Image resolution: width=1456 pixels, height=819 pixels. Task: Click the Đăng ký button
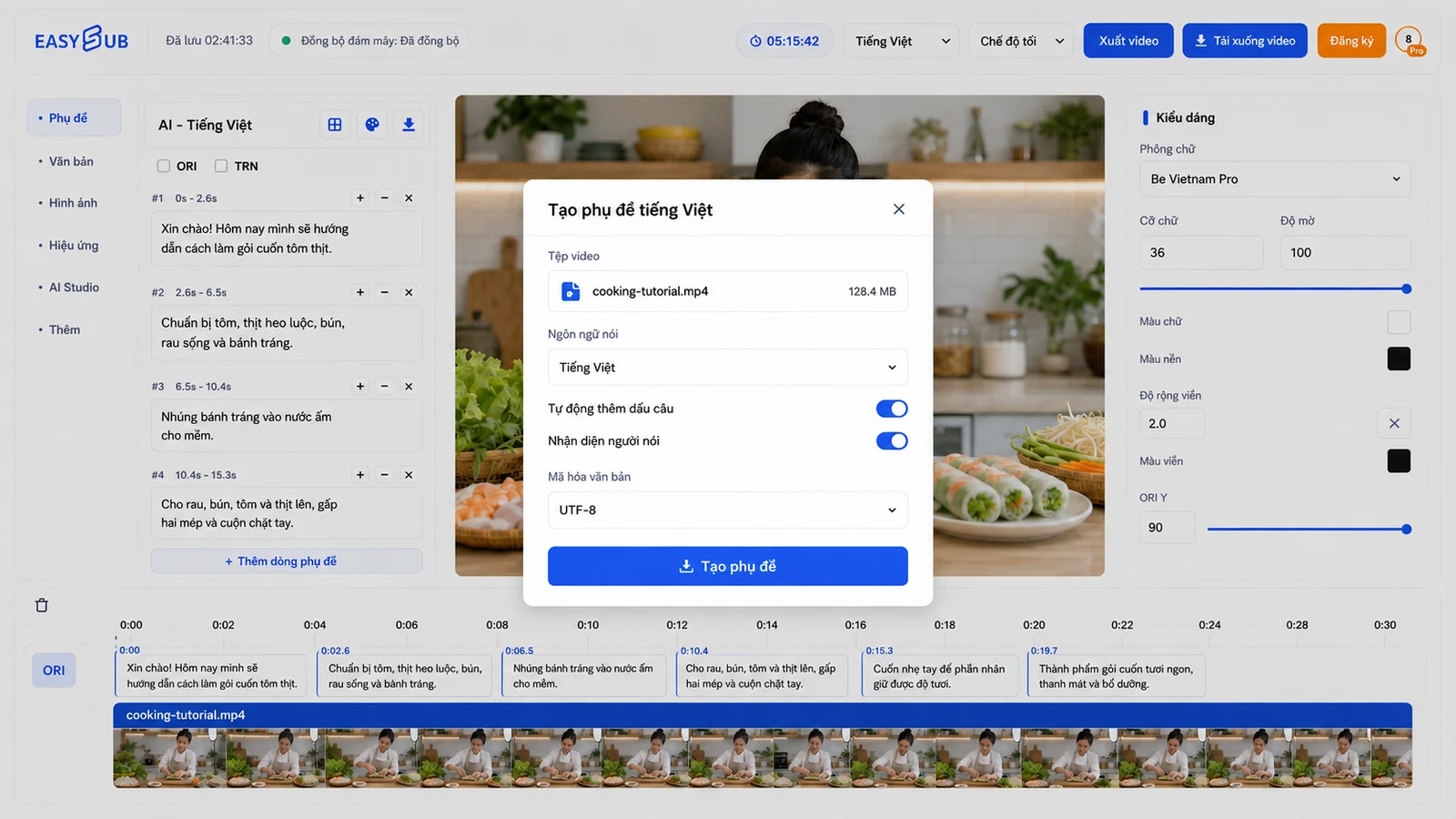point(1351,41)
